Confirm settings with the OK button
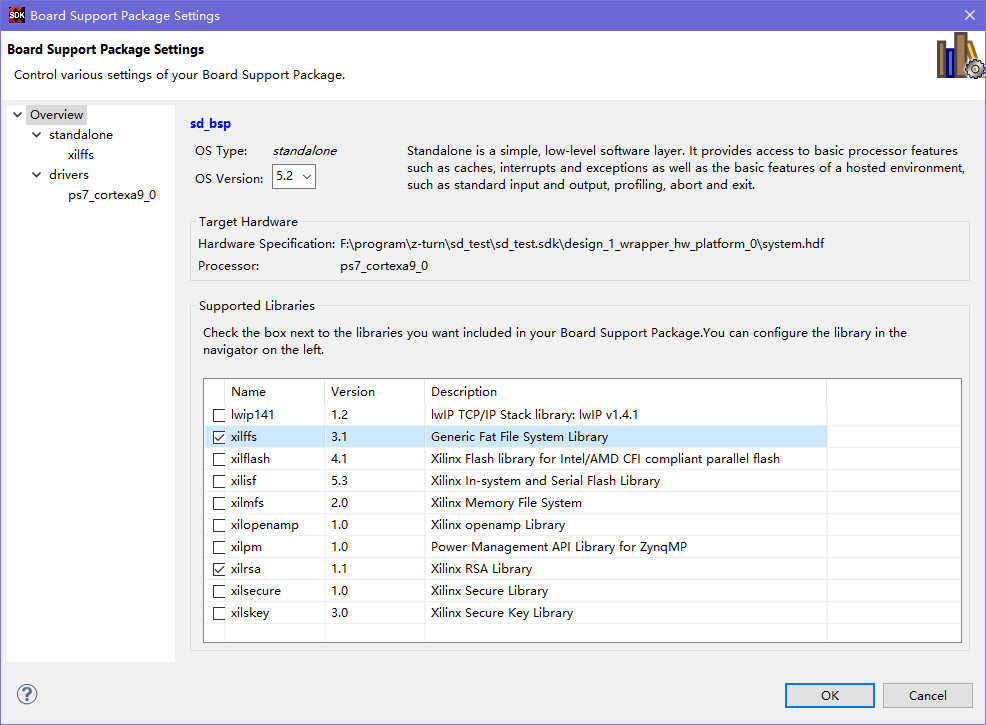Screen dimensions: 986x725 tap(829, 695)
